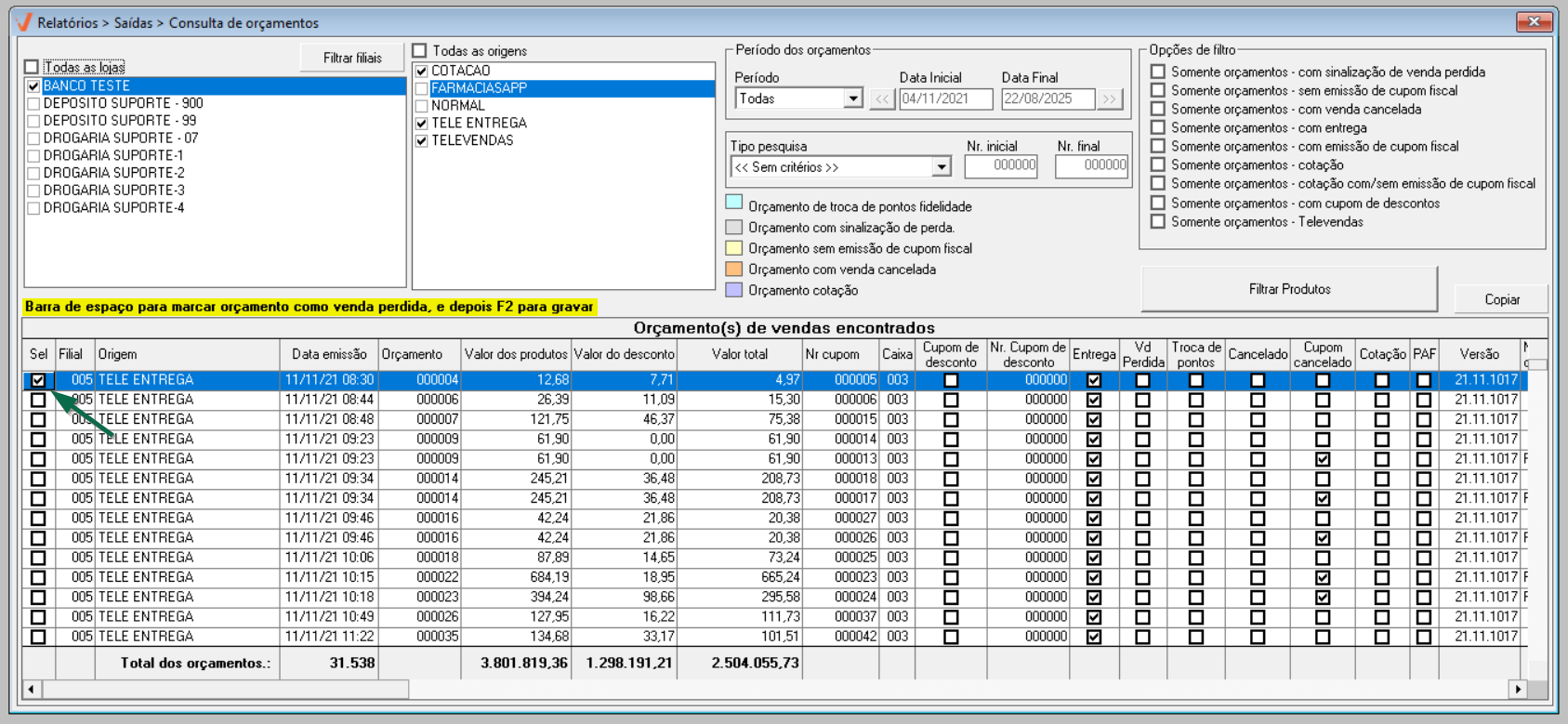
Task: Click the Filtrar filiais button
Action: click(x=352, y=58)
